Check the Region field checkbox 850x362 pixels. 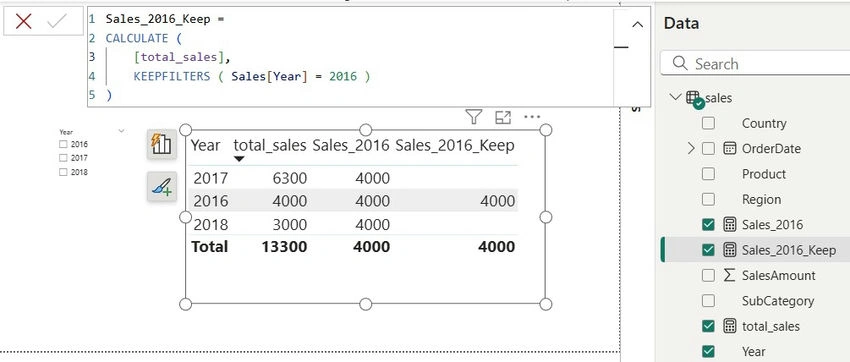tap(708, 199)
